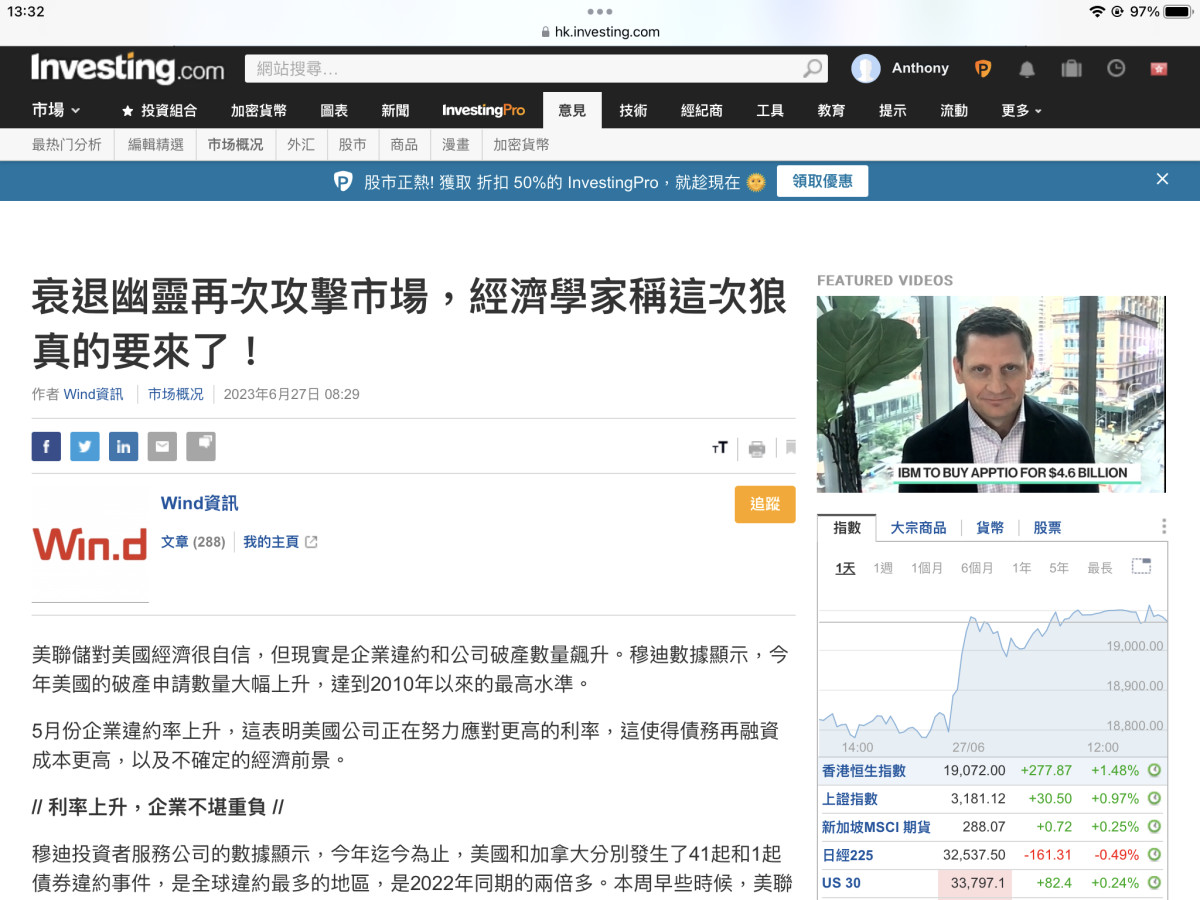Open the notifications bell icon

1027,69
